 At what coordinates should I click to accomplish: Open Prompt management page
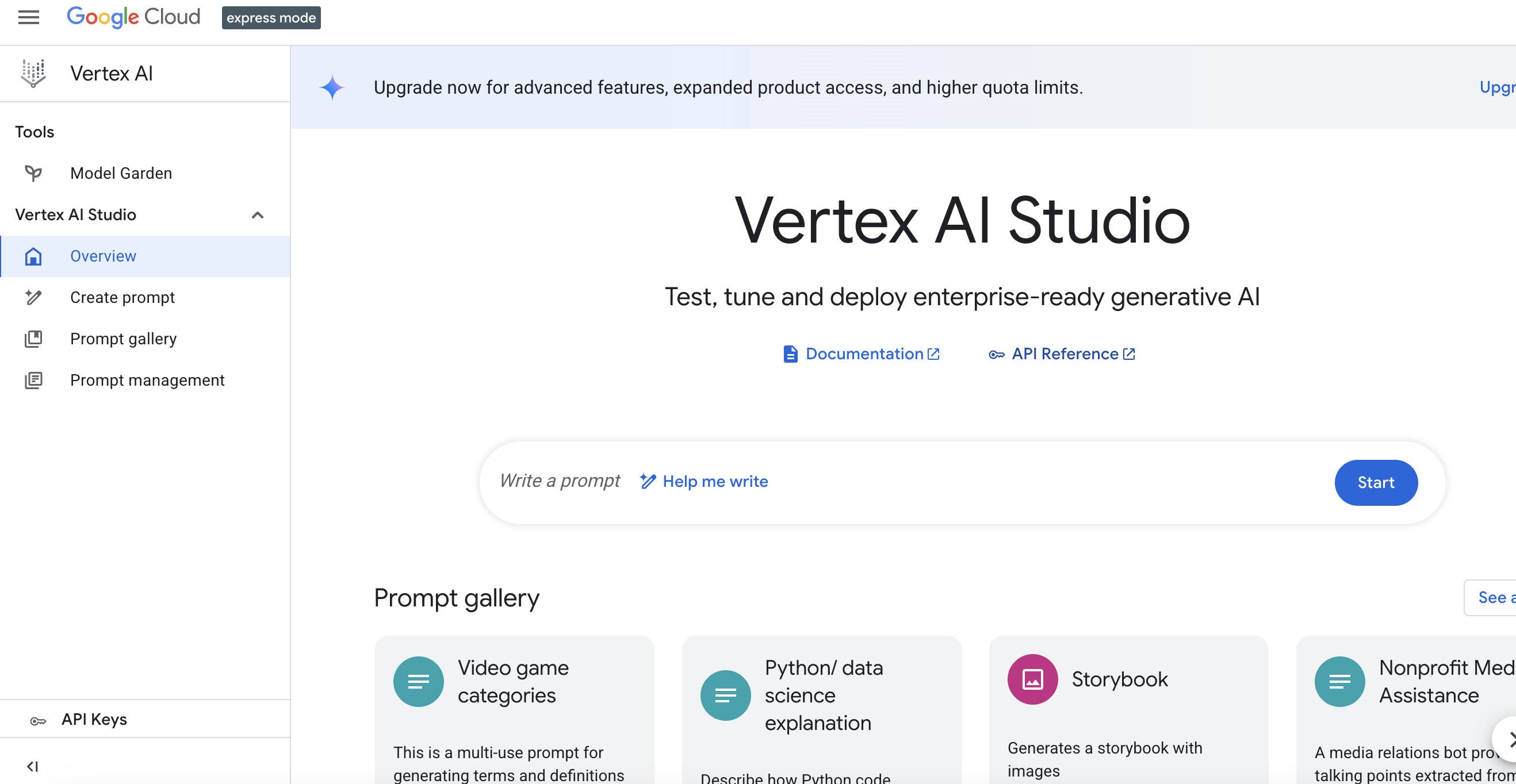coord(147,381)
